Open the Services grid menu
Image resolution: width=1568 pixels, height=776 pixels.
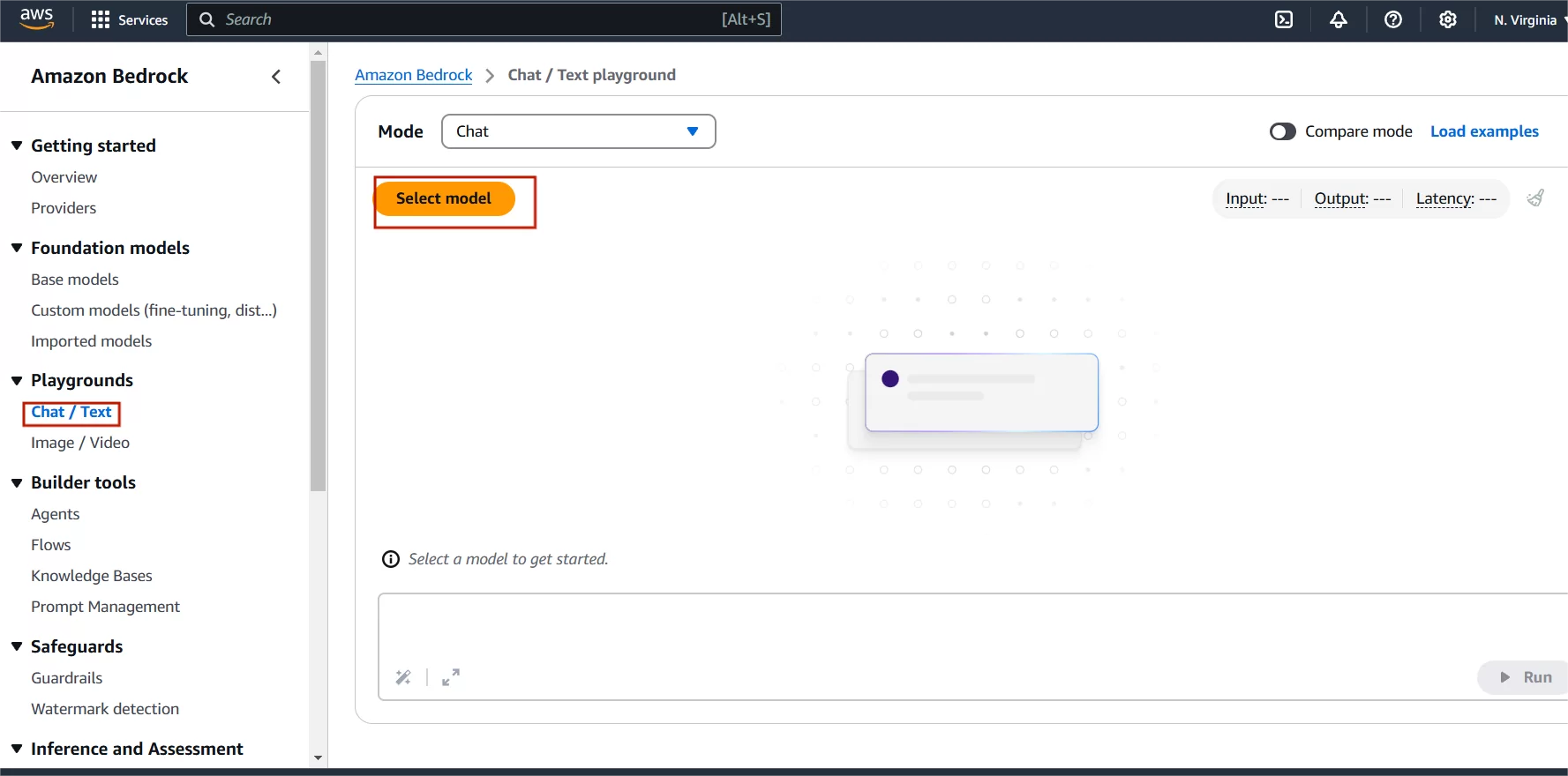pyautogui.click(x=130, y=19)
